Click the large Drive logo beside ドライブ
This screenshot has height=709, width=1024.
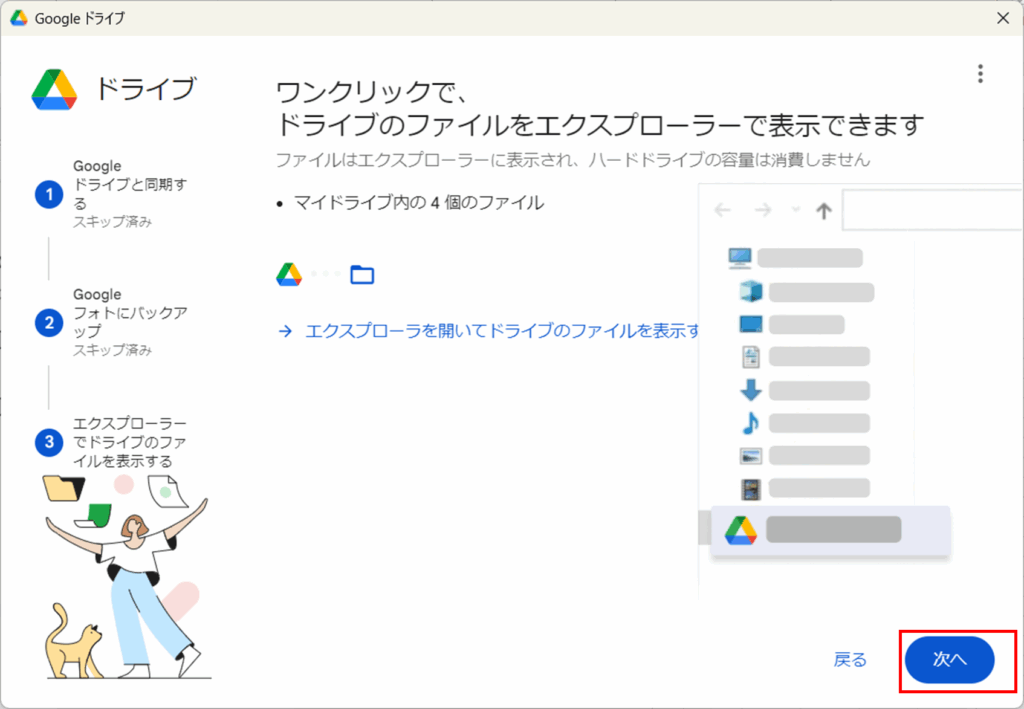pyautogui.click(x=54, y=89)
